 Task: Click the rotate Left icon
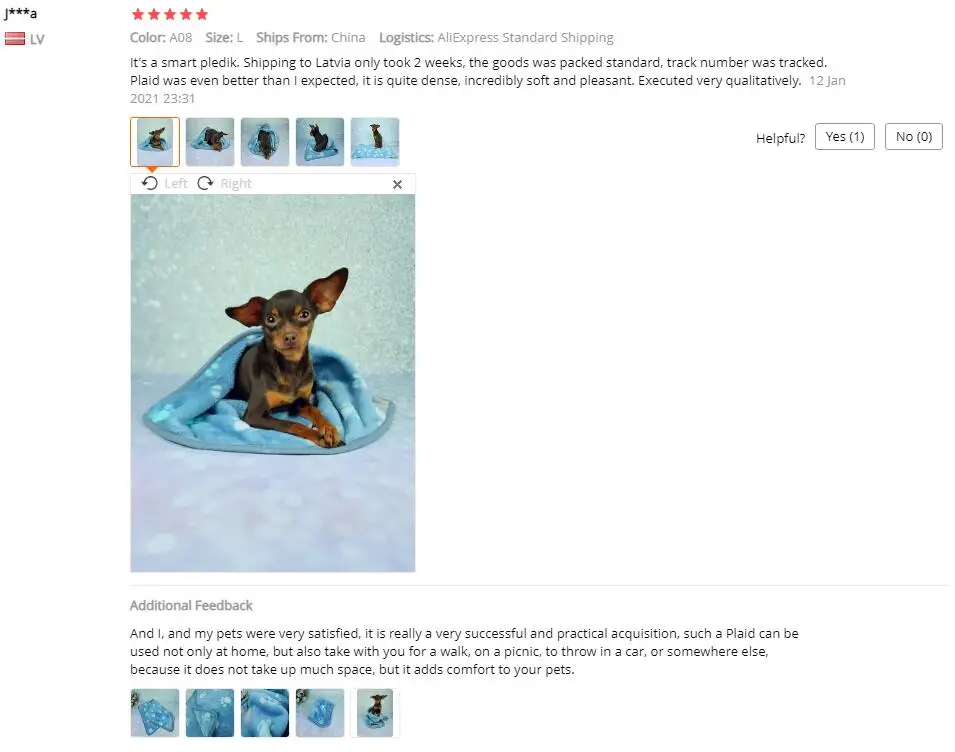(x=150, y=183)
